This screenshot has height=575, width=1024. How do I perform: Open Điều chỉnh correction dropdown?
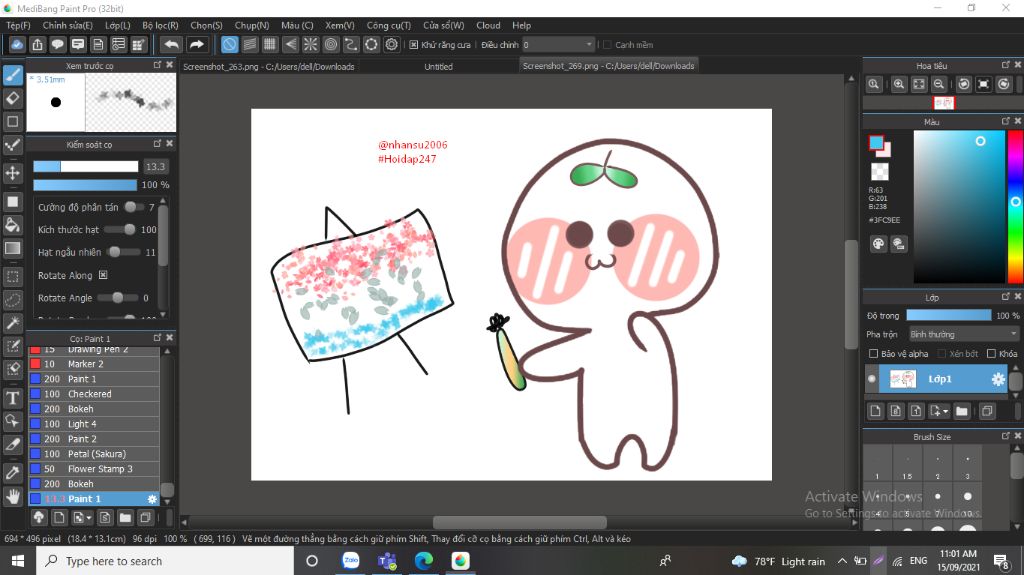click(558, 44)
